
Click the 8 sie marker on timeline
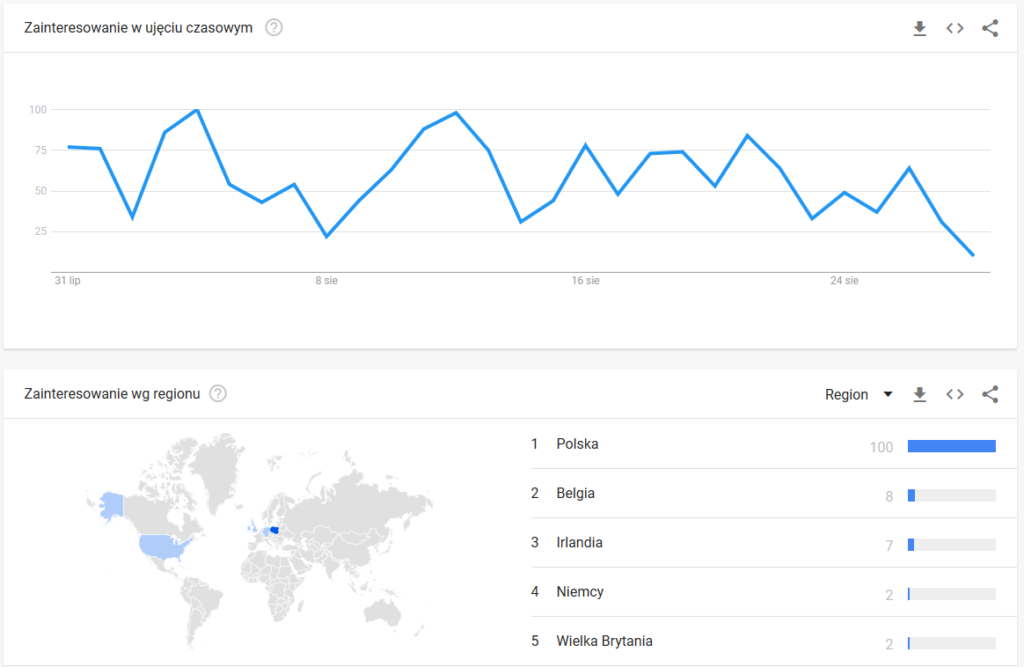pos(326,281)
